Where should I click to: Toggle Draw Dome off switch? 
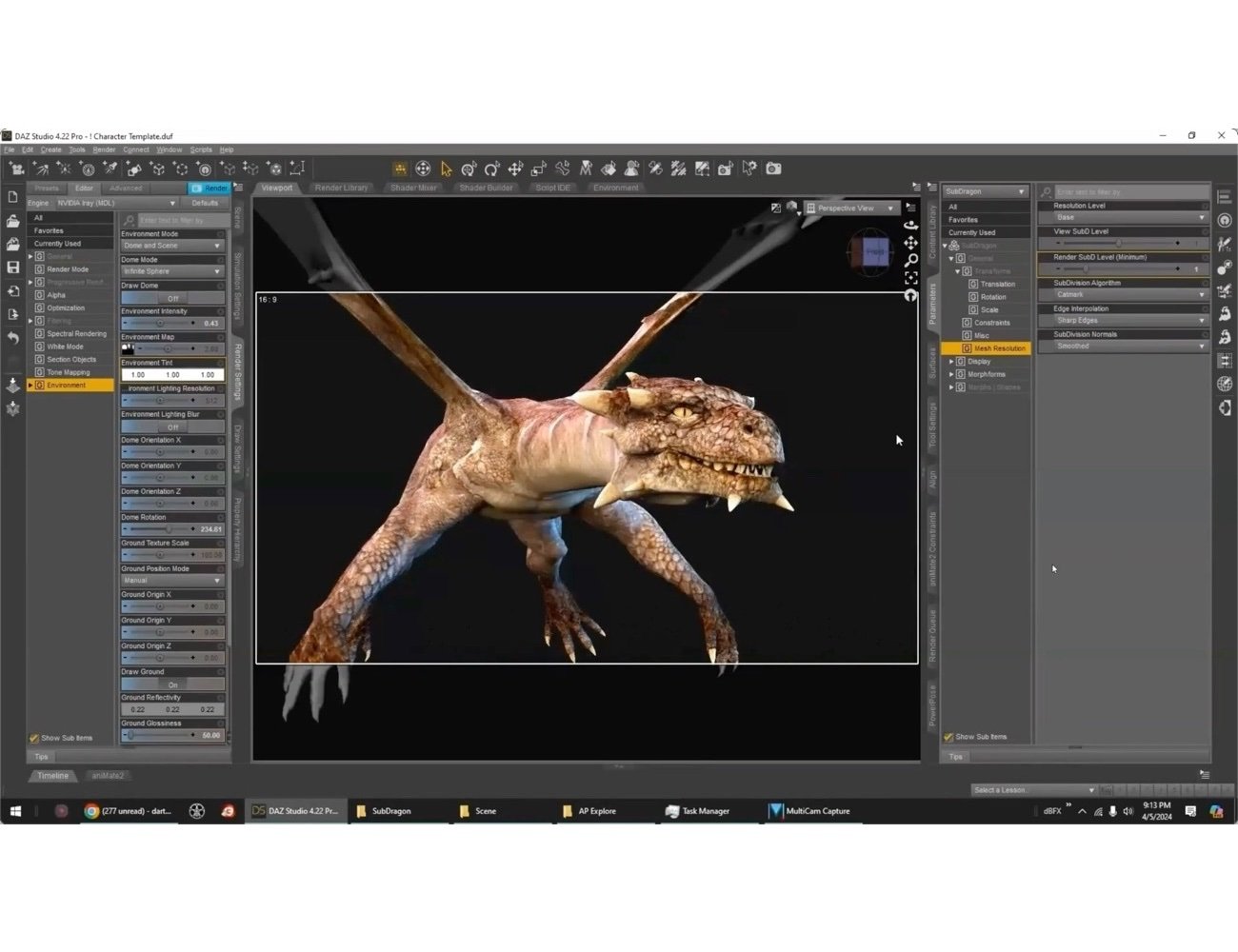(172, 298)
